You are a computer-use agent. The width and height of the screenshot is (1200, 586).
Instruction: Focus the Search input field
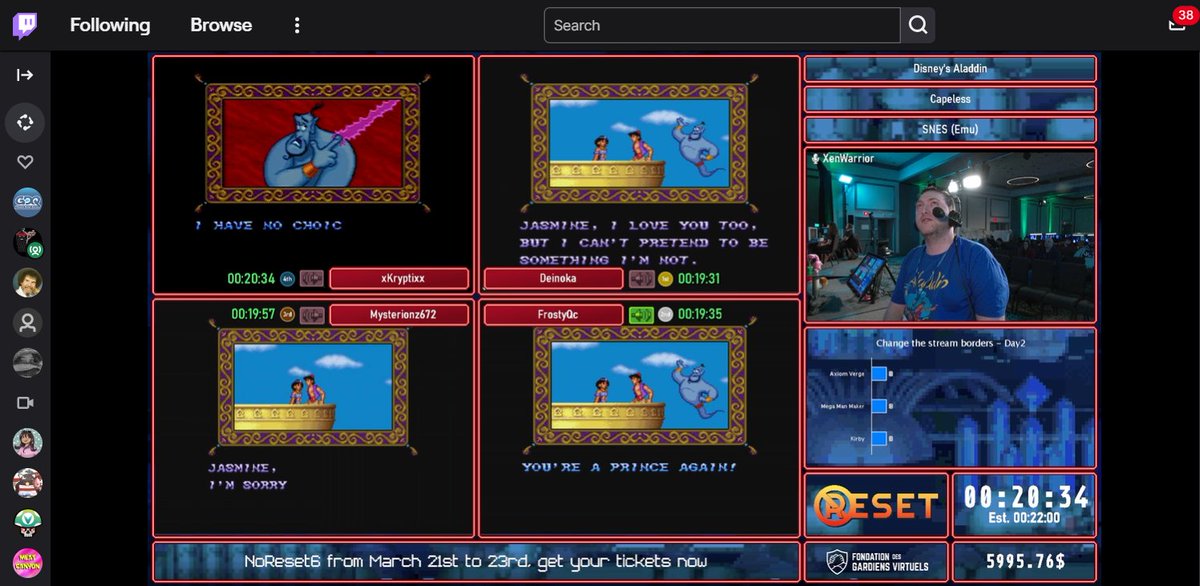click(722, 25)
